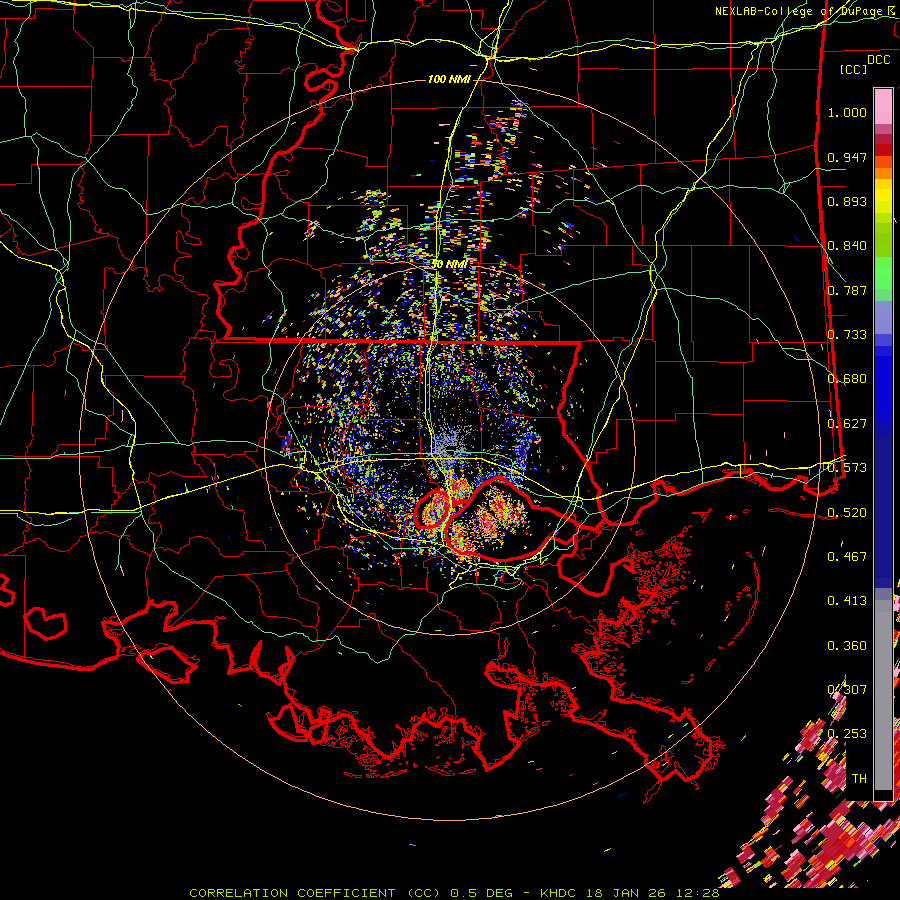Click the TH threshold label in legend
The height and width of the screenshot is (900, 900).
[x=859, y=779]
